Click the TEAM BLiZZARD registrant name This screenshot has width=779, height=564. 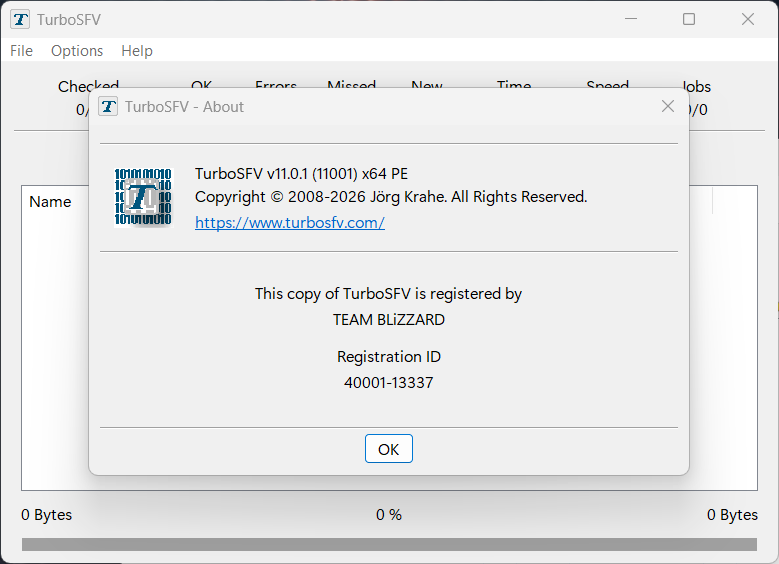389,320
